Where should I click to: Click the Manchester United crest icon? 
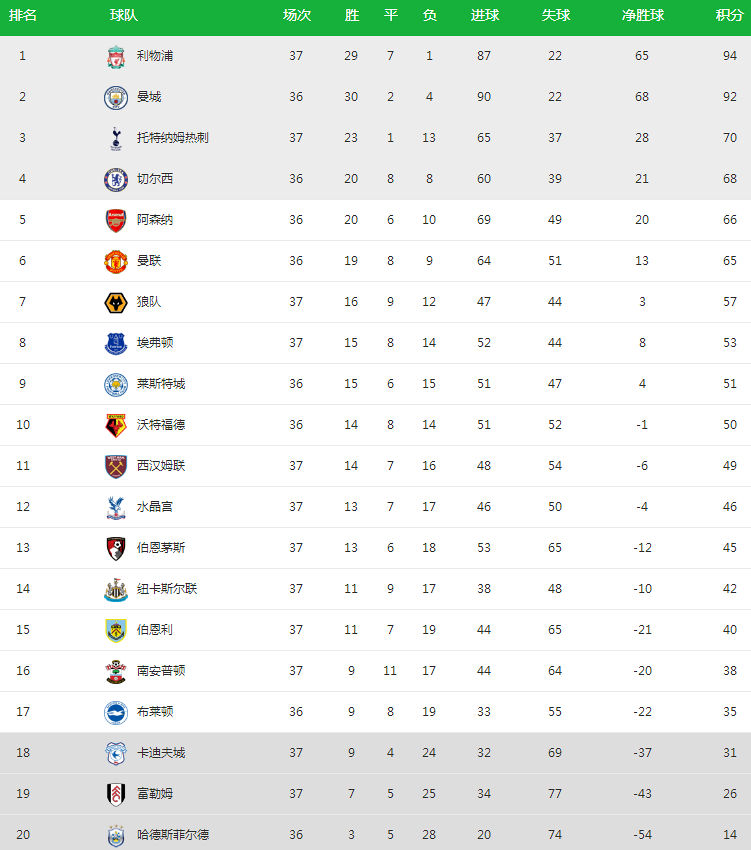[116, 261]
